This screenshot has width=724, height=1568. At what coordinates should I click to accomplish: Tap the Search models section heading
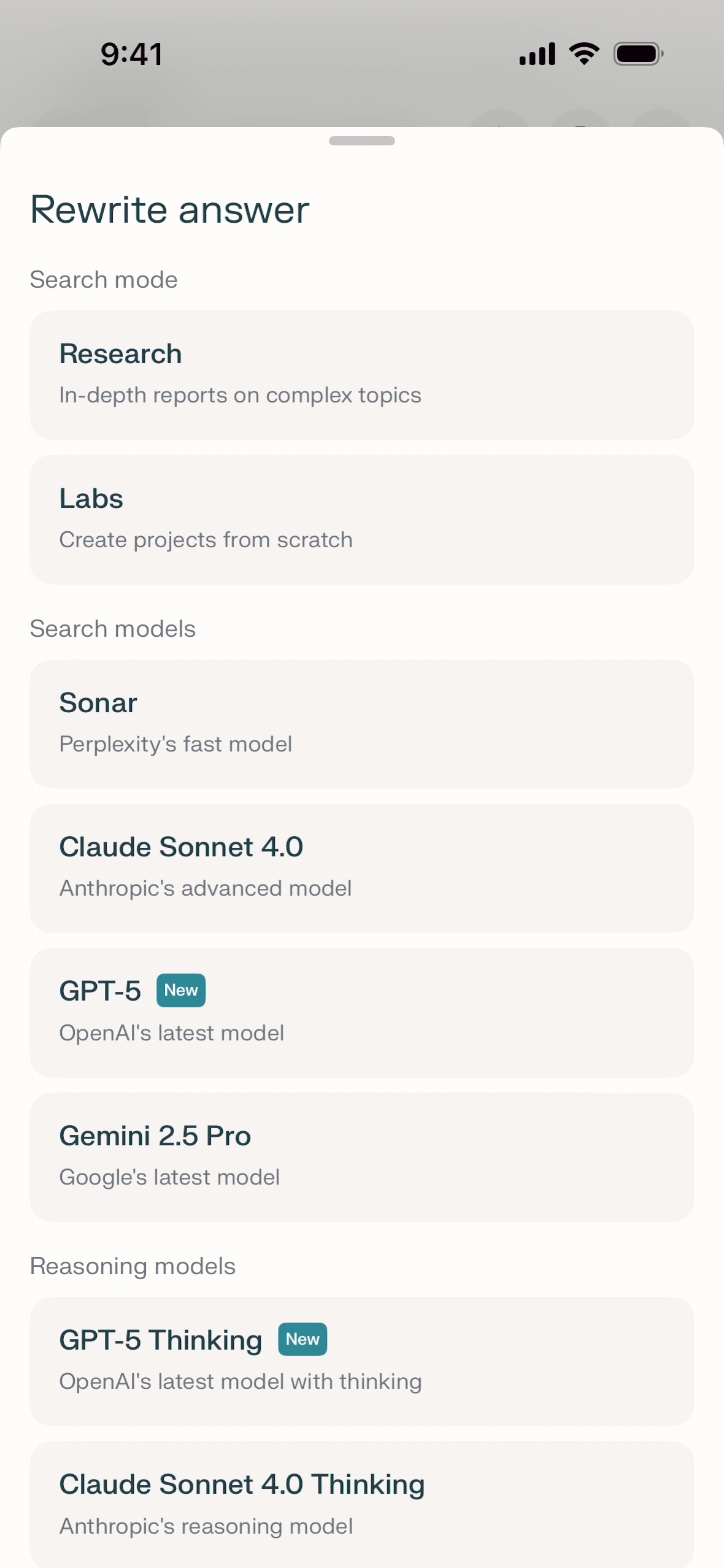tap(113, 629)
